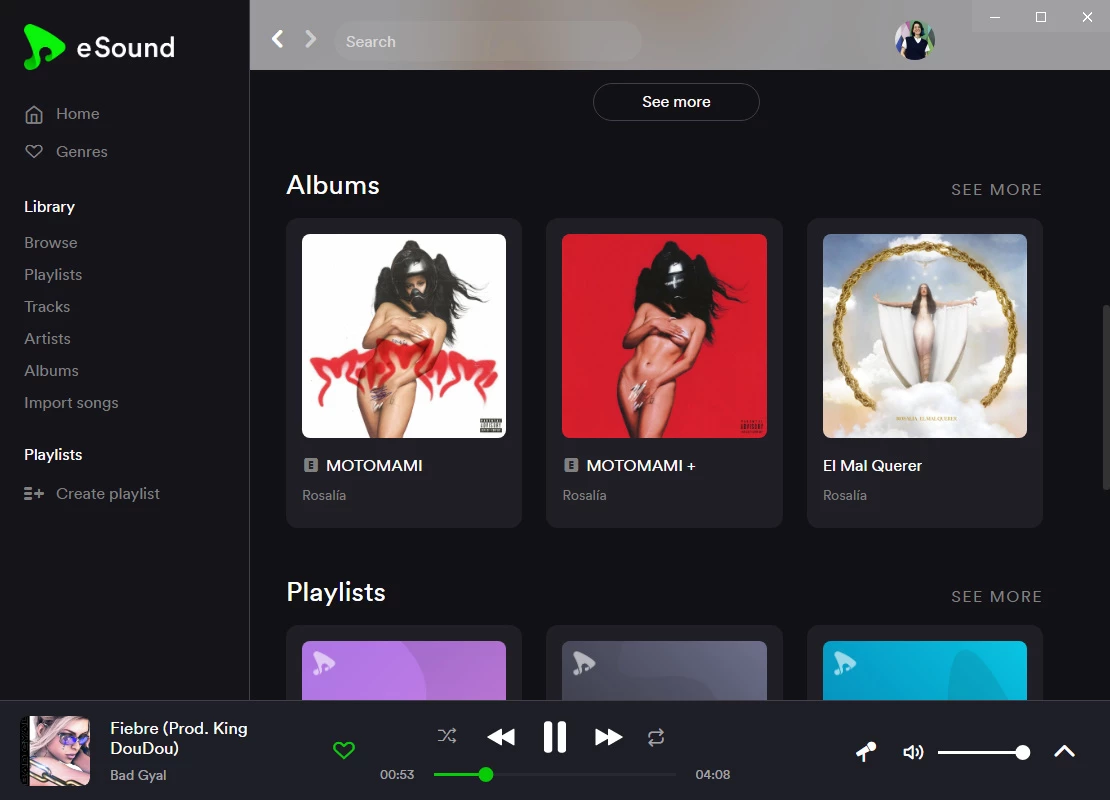
Task: Click the explicit badge beside MOTOMAMI +
Action: 571,465
